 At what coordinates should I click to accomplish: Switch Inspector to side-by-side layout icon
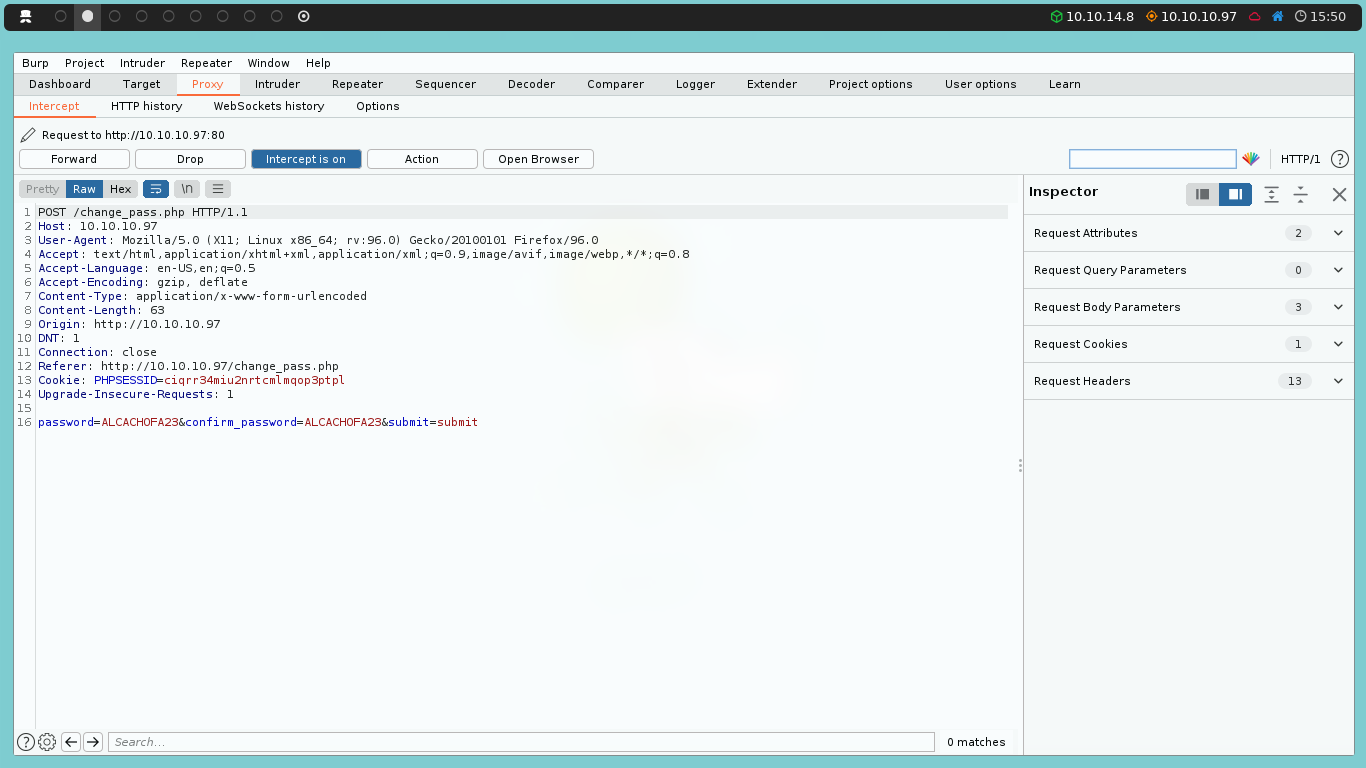click(1235, 194)
